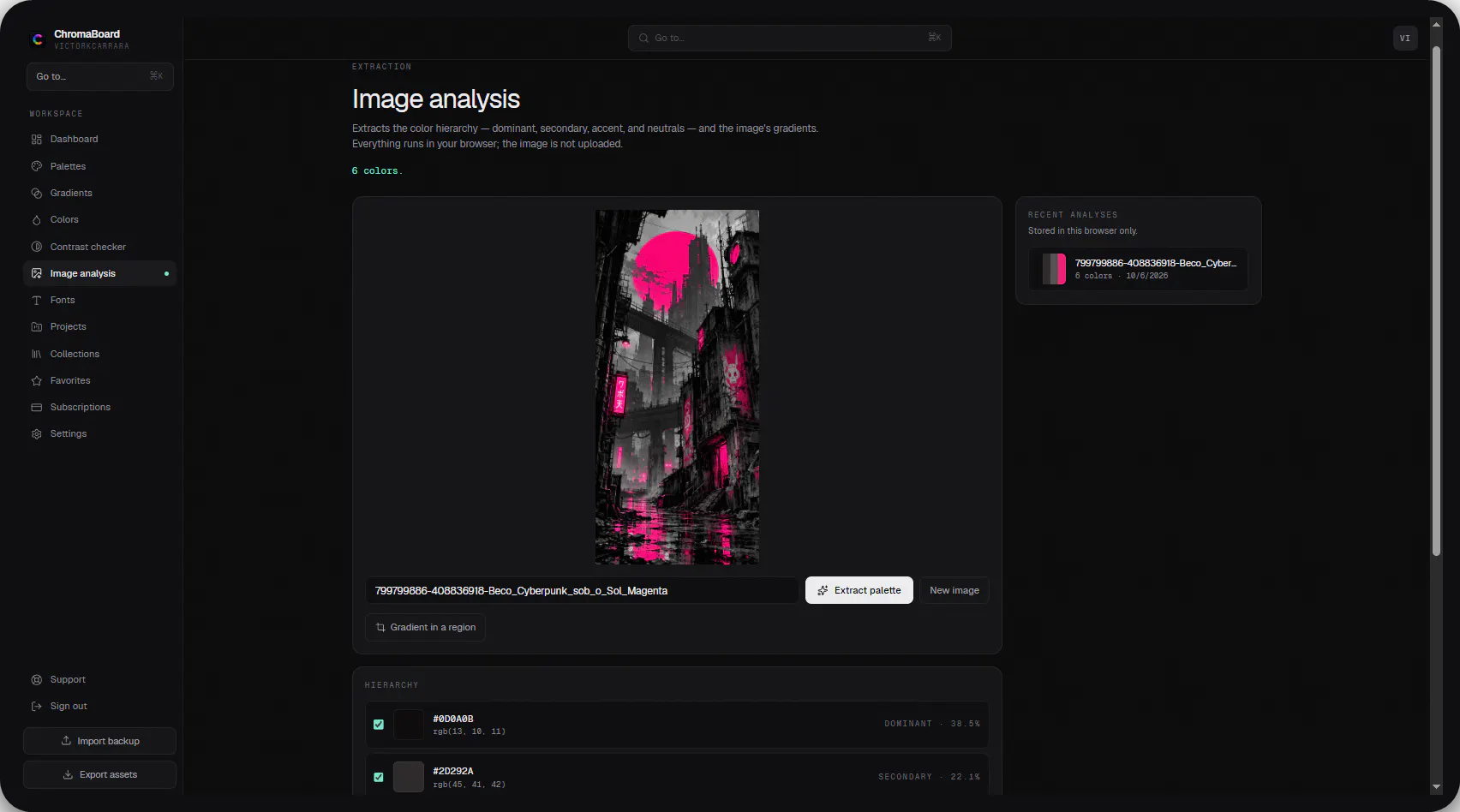Click the download icon on Export assets
The image size is (1460, 812).
(68, 774)
